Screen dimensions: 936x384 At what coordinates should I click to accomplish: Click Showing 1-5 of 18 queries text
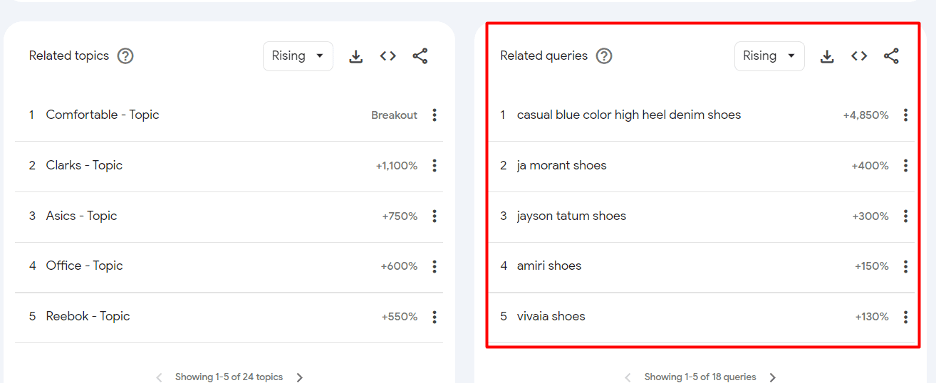(700, 377)
